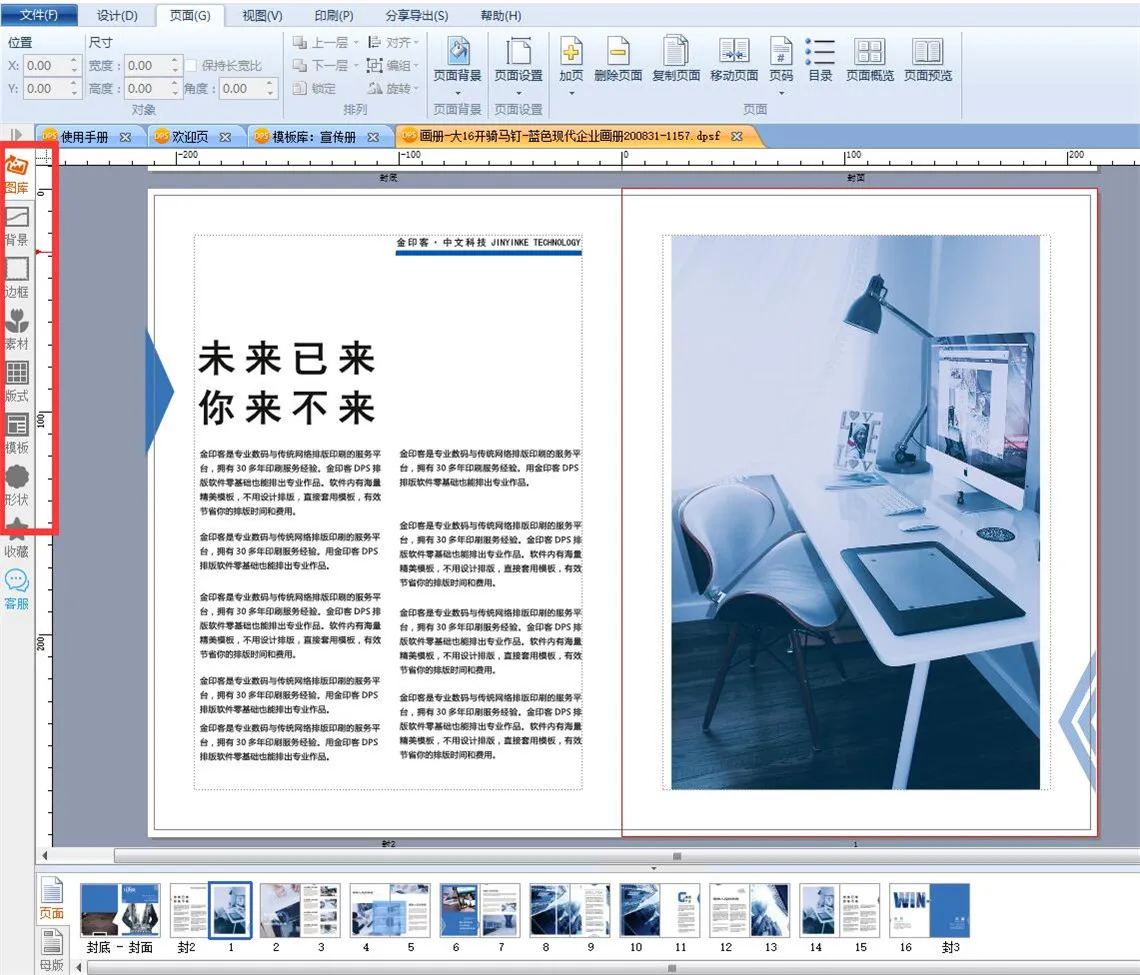
Task: Click the 目录 table of contents icon
Action: coord(820,52)
